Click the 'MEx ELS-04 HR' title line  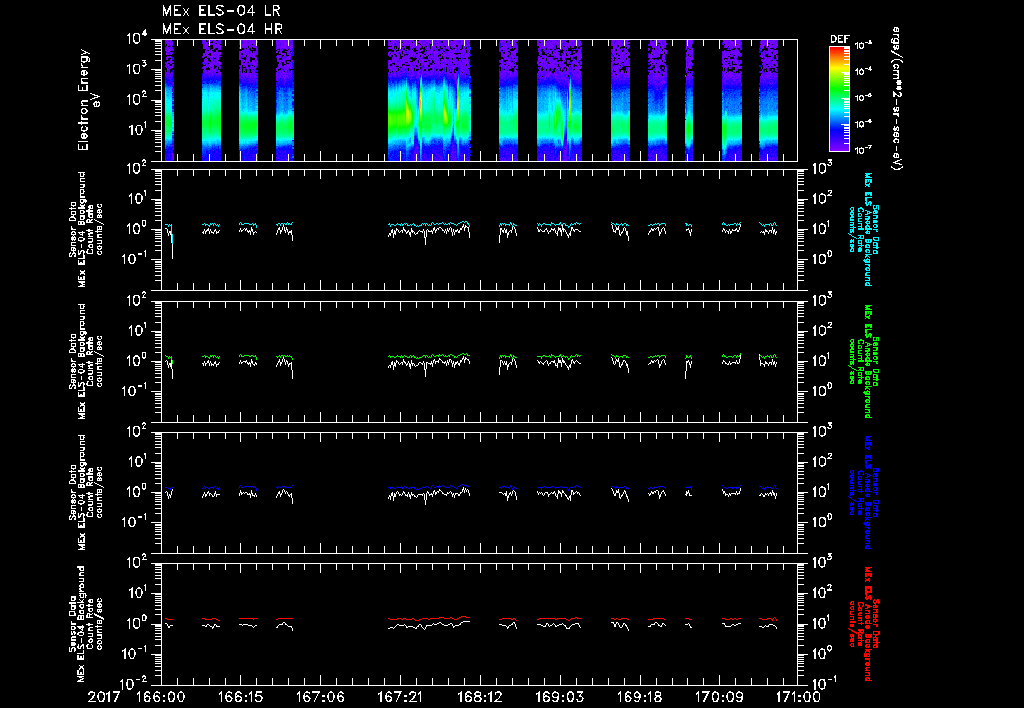(x=222, y=29)
